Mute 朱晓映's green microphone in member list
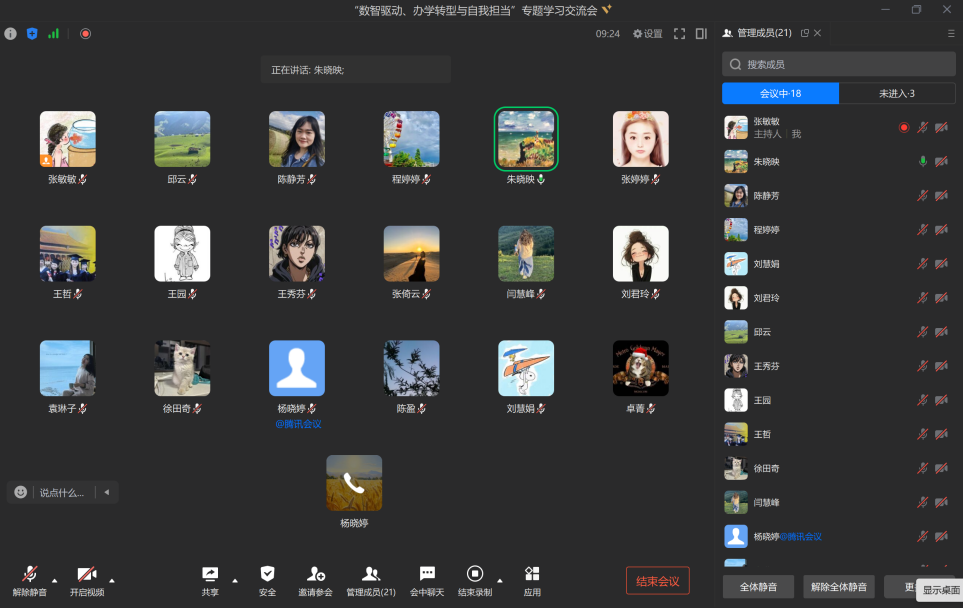Image resolution: width=963 pixels, height=608 pixels. (x=923, y=161)
